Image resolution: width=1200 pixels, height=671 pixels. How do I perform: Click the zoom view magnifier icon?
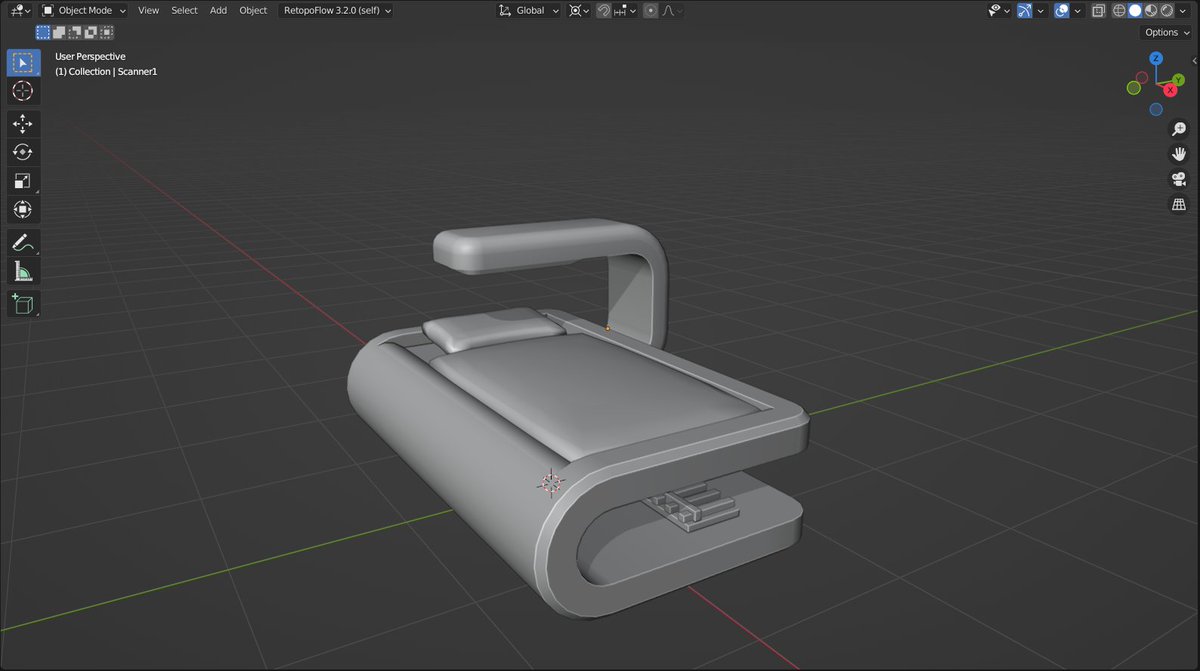pos(1179,129)
